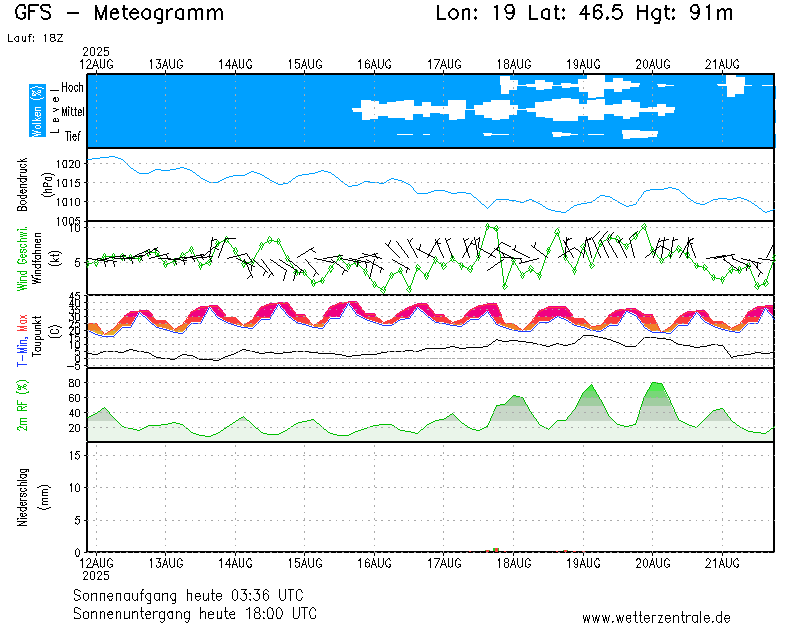Click '17AUG' on the bottom date axis
Viewport: 800px width, 625px height.
(444, 563)
